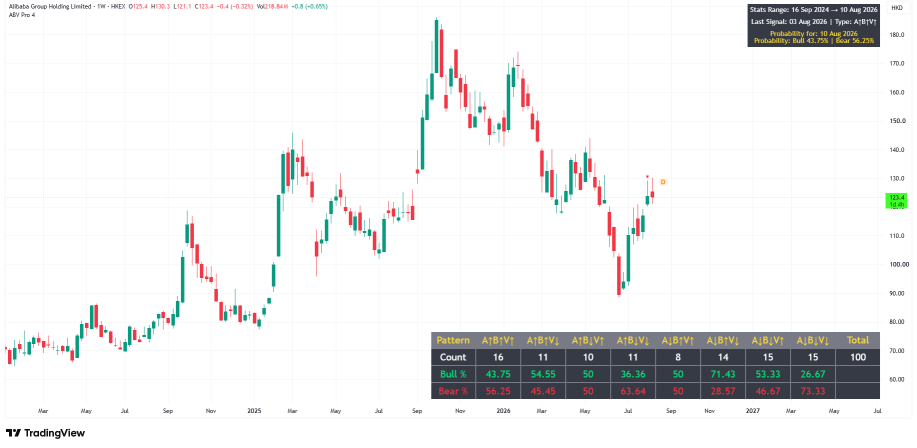Click the 80.0 price axis label
Screen dimensions: 917x448
[898, 322]
